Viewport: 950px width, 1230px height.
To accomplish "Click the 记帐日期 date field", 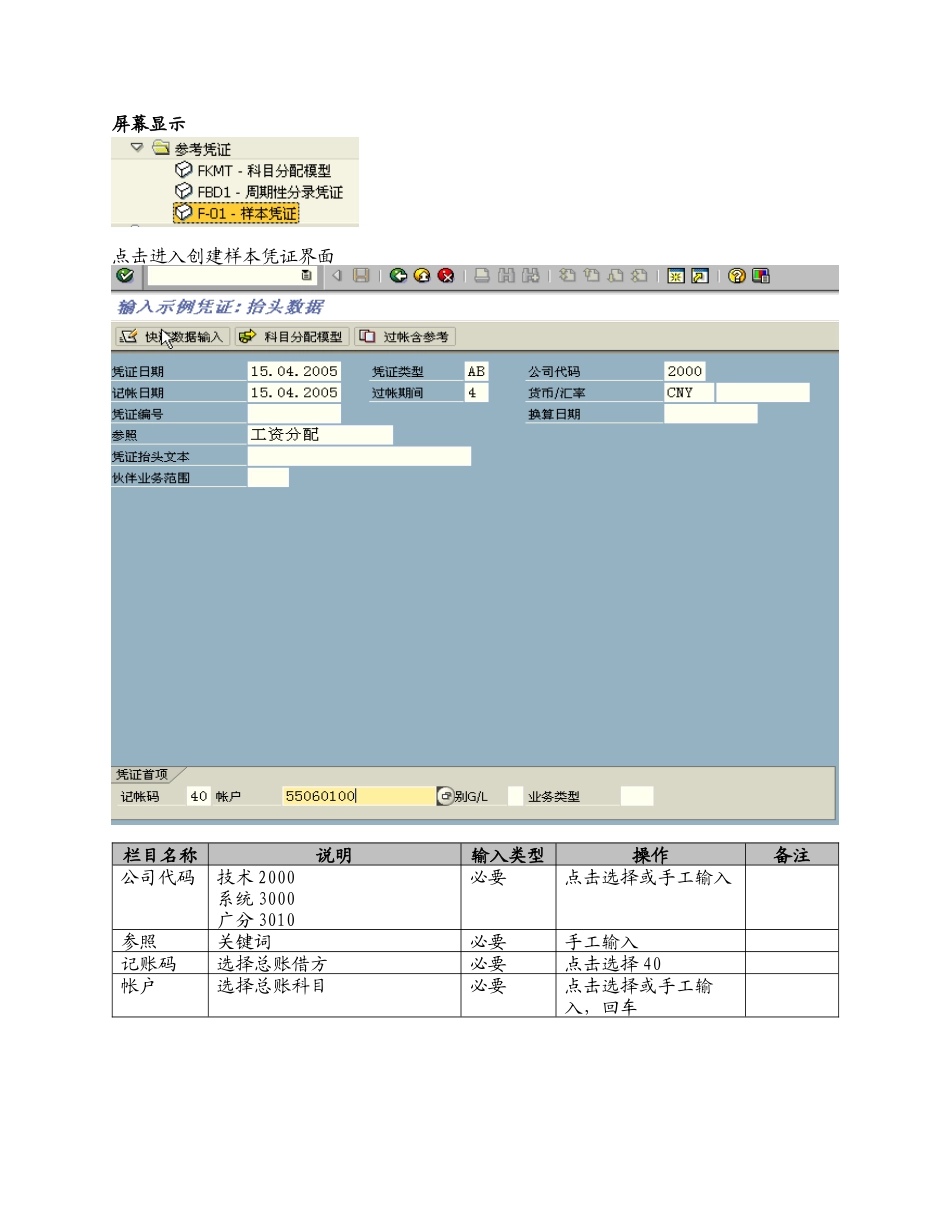I will (x=294, y=393).
